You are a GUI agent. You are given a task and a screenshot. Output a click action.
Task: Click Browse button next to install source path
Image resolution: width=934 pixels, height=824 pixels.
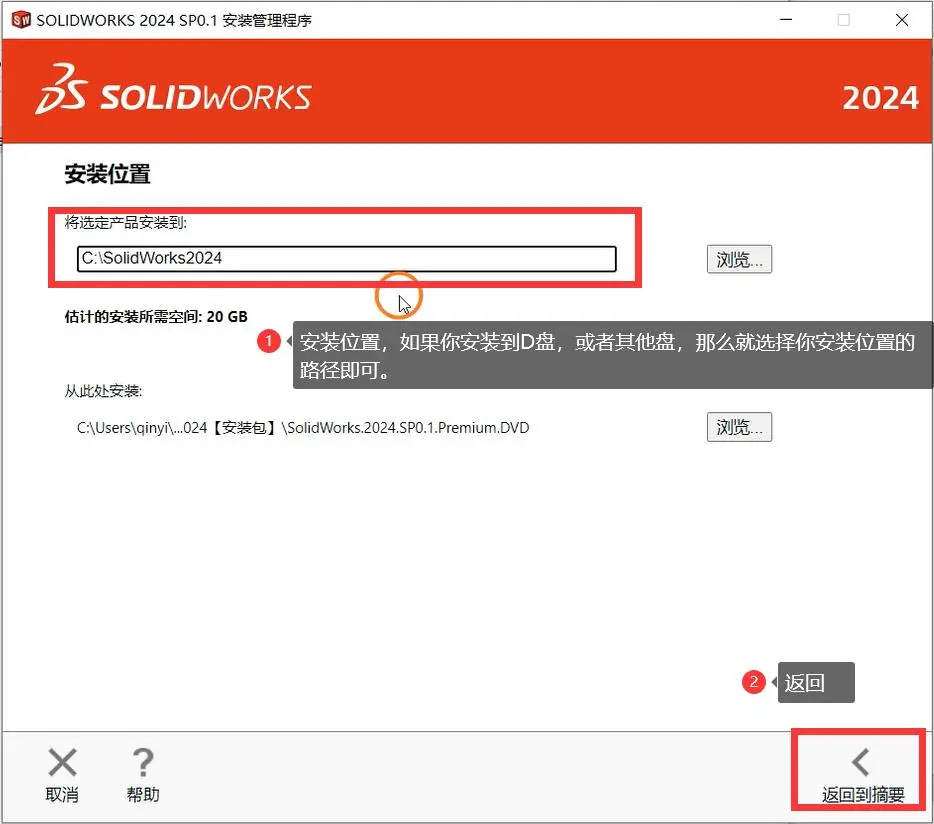click(739, 427)
